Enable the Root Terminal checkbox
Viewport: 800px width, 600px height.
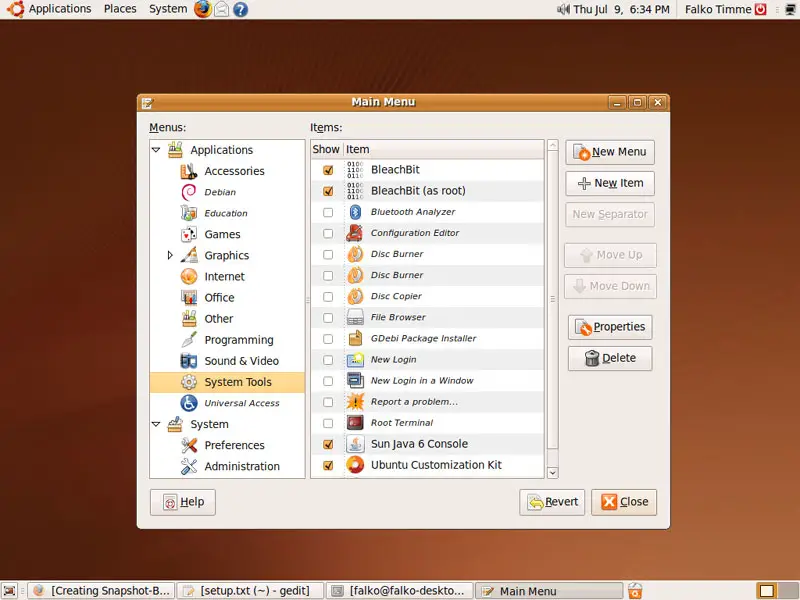(328, 423)
